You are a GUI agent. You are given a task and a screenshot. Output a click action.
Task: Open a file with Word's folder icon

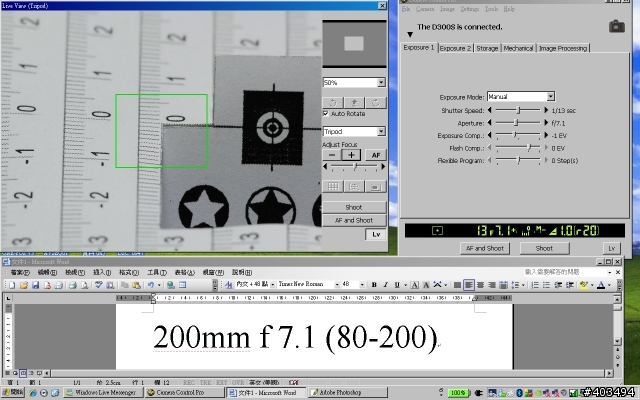point(24,285)
